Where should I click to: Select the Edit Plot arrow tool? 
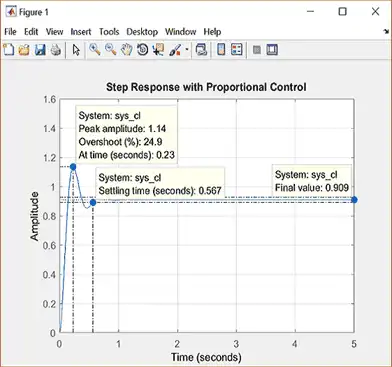[x=76, y=50]
